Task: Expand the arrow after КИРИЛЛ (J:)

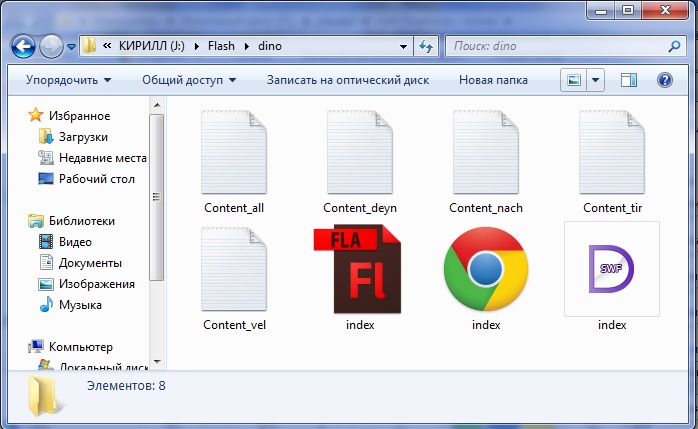Action: click(196, 46)
